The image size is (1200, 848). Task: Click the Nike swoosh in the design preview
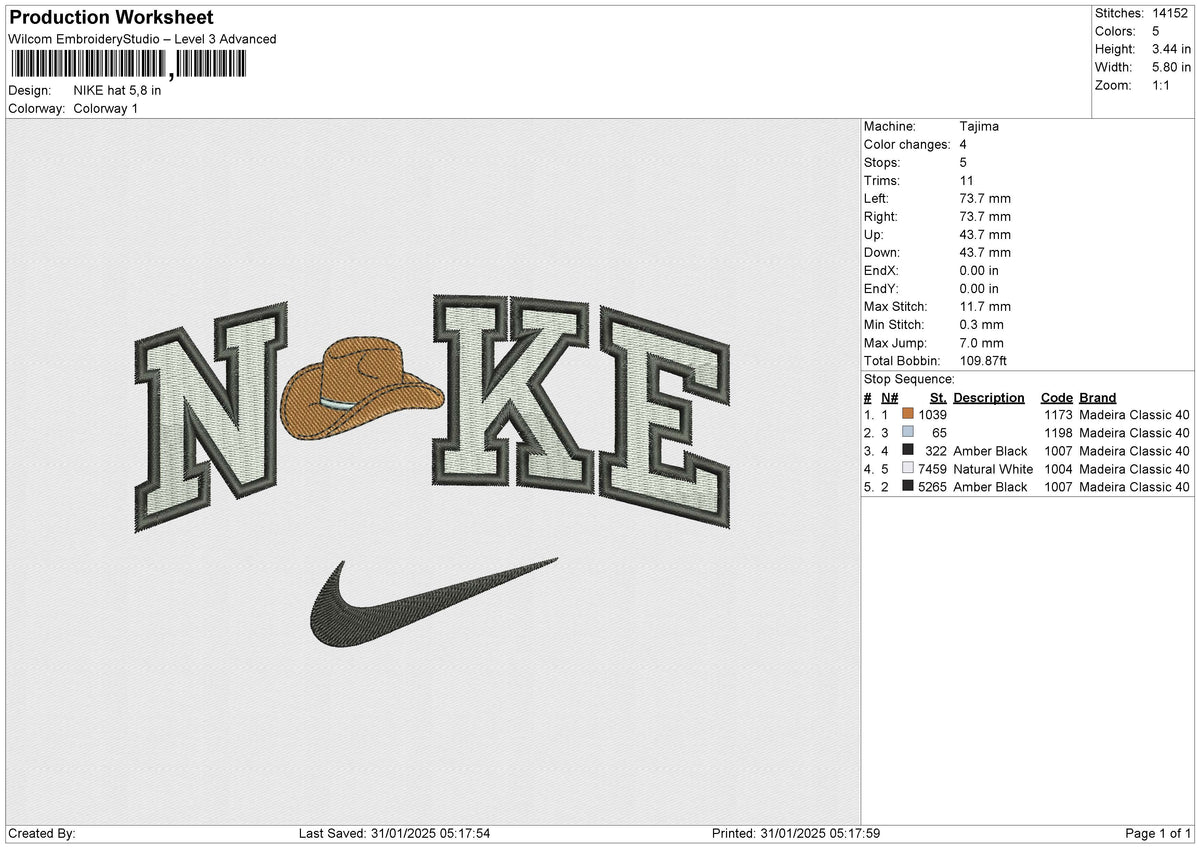pos(434,603)
